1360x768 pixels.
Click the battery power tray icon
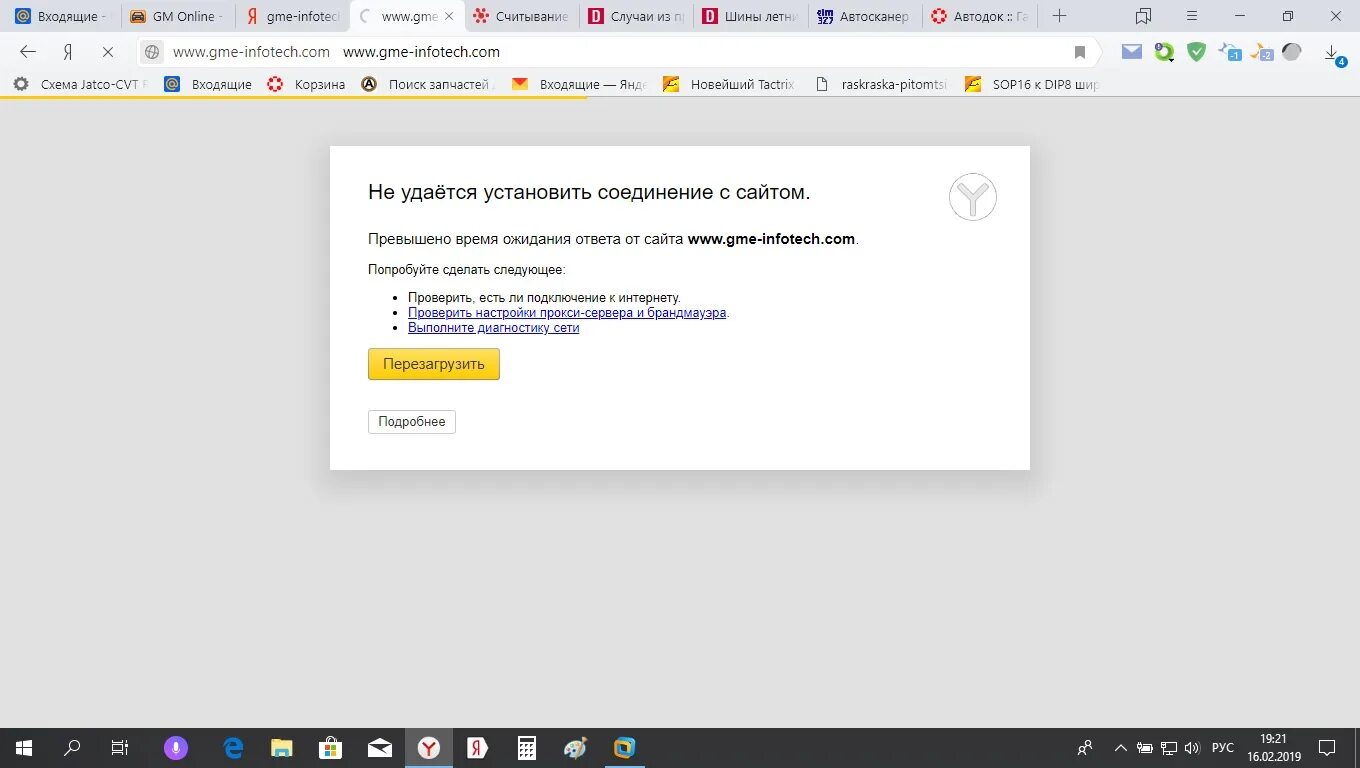1145,748
